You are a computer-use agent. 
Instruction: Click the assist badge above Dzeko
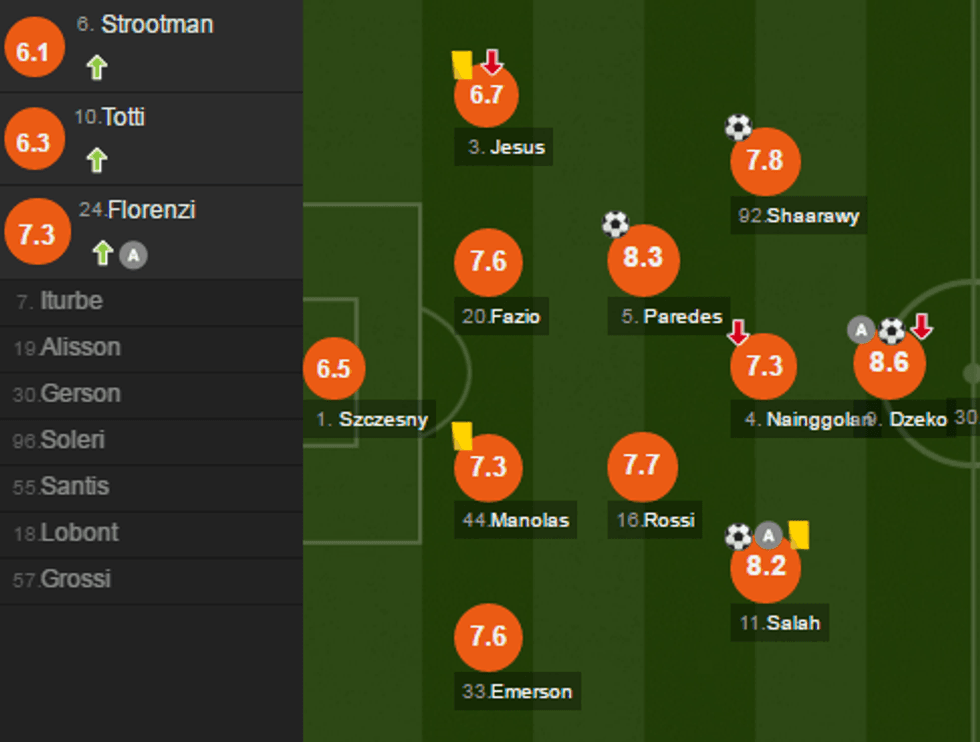861,329
